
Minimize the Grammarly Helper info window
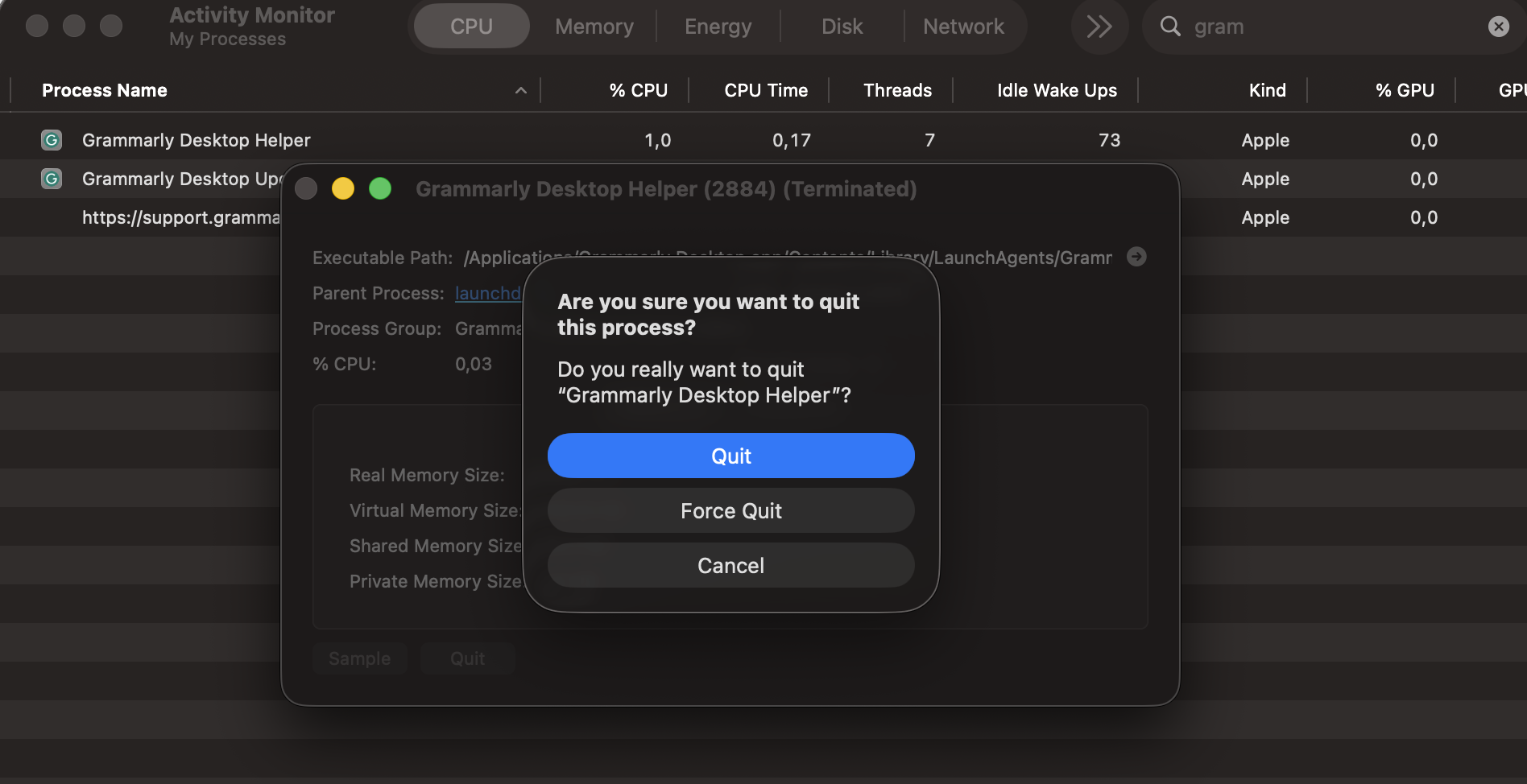pyautogui.click(x=343, y=188)
